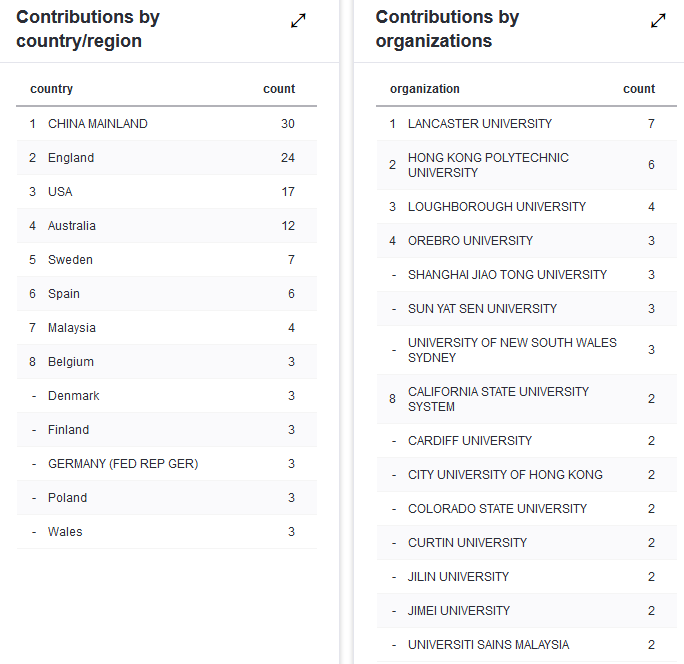Viewport: 684px width, 664px height.
Task: Sort by country column header
Action: click(52, 89)
